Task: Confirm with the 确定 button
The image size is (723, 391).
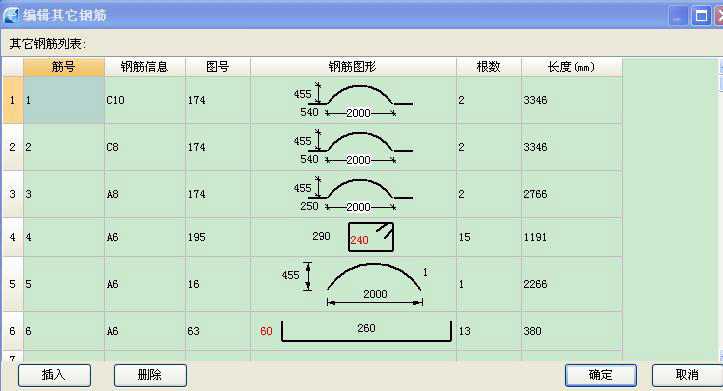Action: pos(601,375)
